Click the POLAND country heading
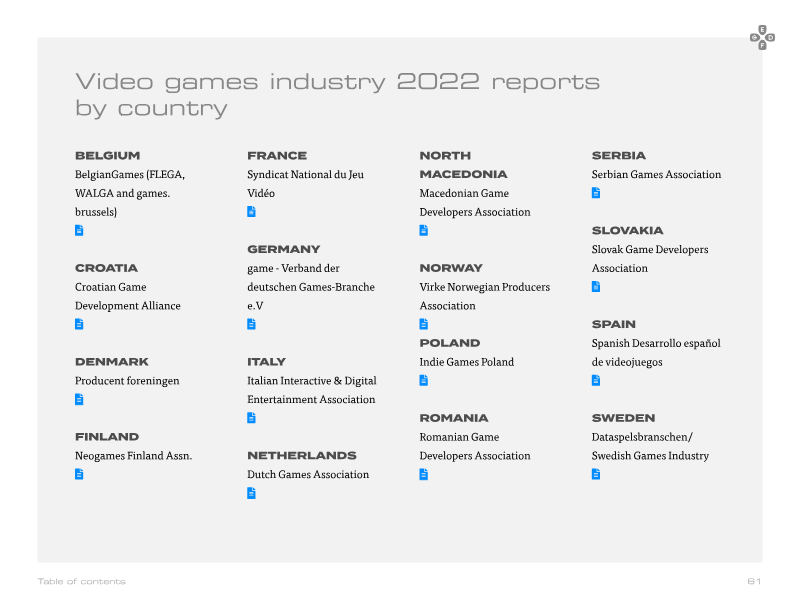 coord(450,343)
